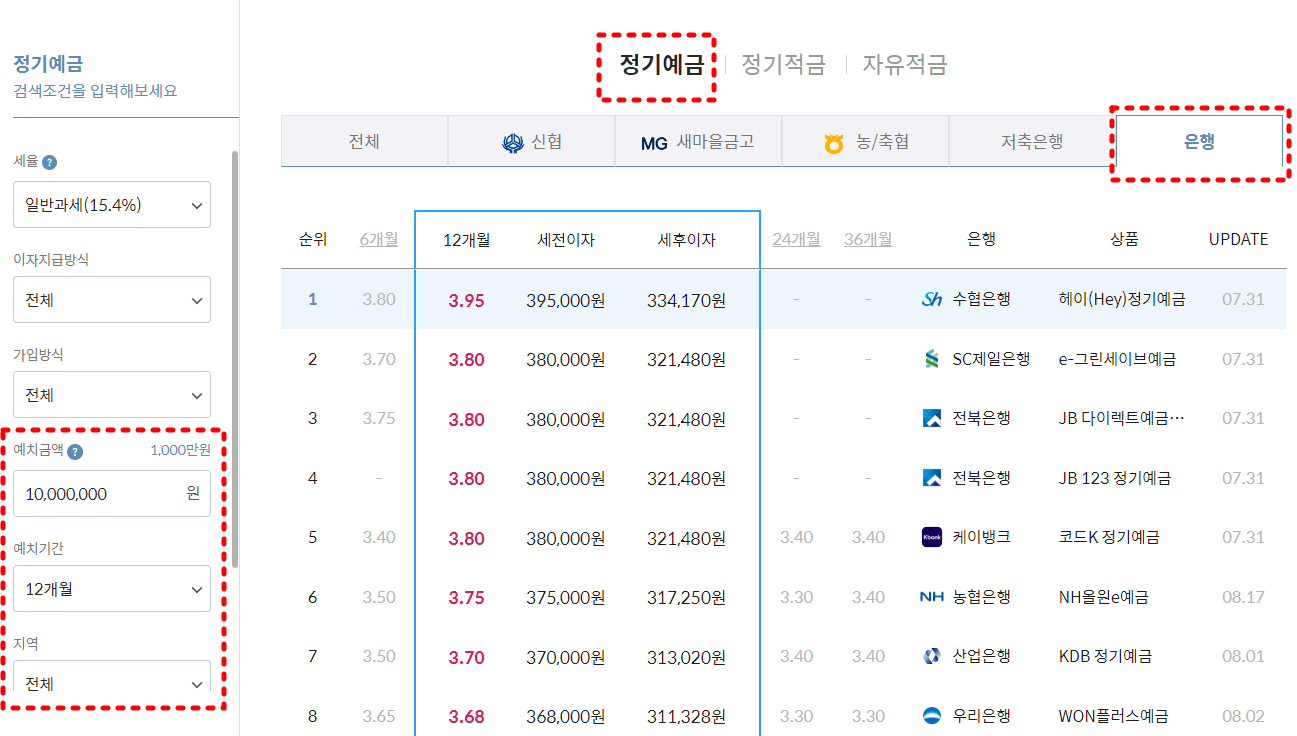This screenshot has height=736, width=1297.
Task: Click the 산업은행 bank name
Action: pos(981,656)
